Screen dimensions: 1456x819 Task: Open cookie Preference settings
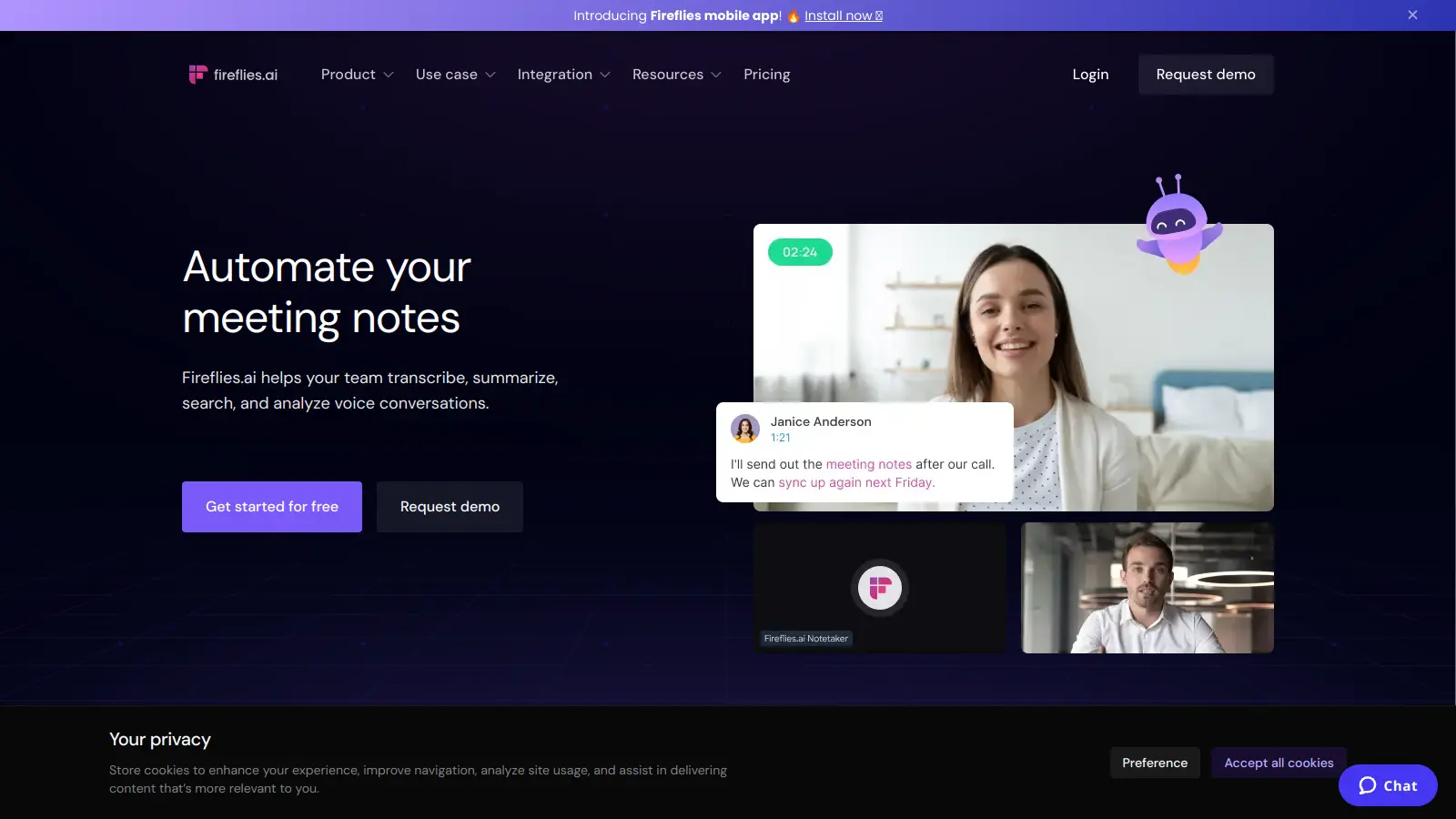tap(1155, 763)
